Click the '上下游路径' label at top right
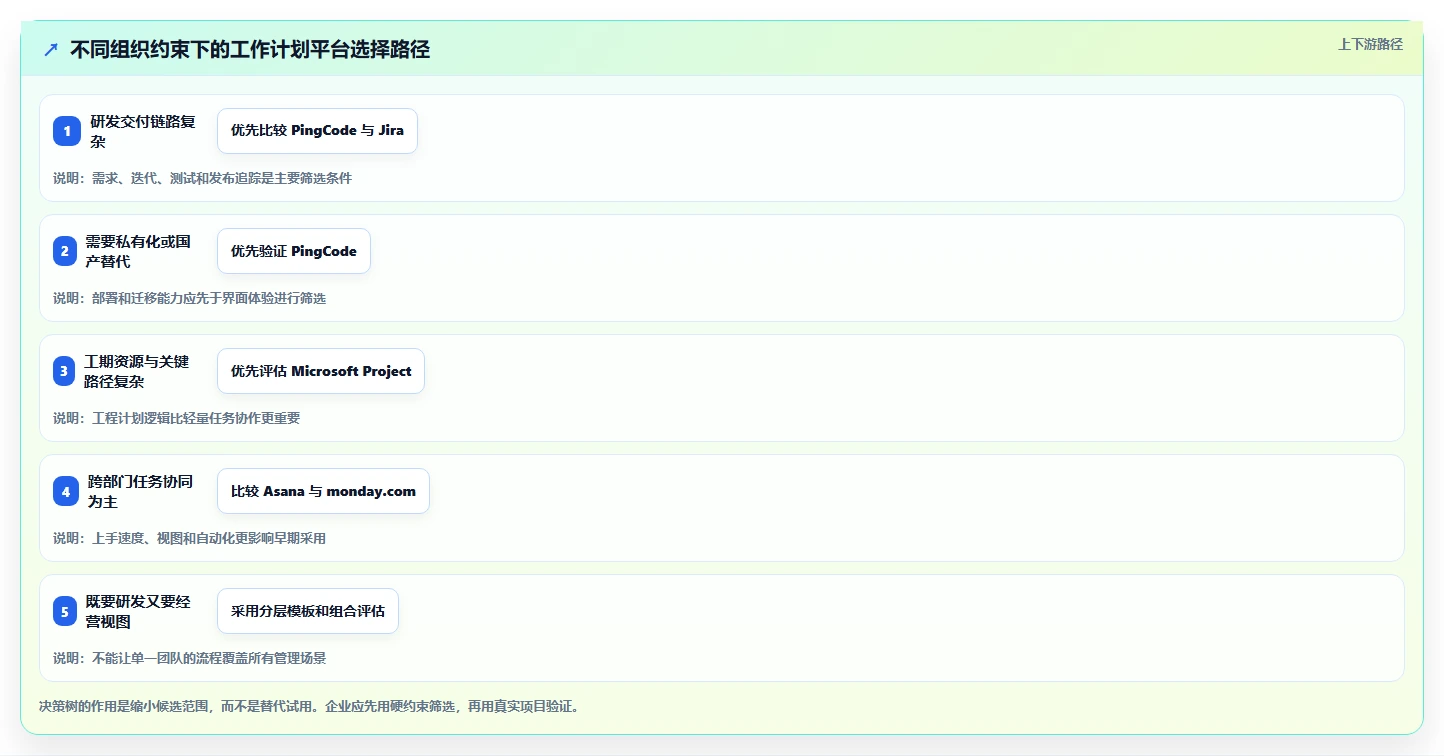 pos(1370,44)
